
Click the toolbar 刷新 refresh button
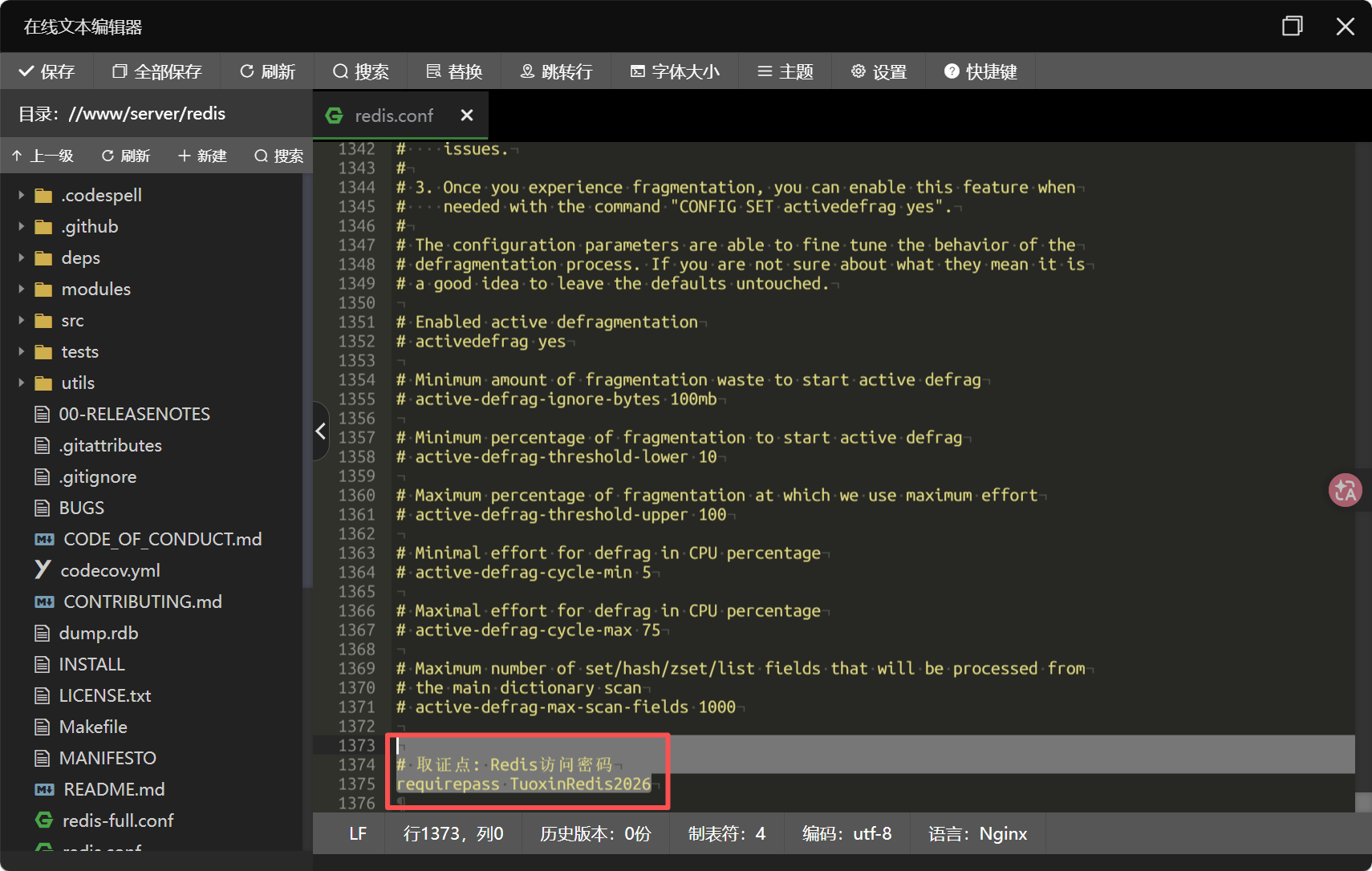267,71
